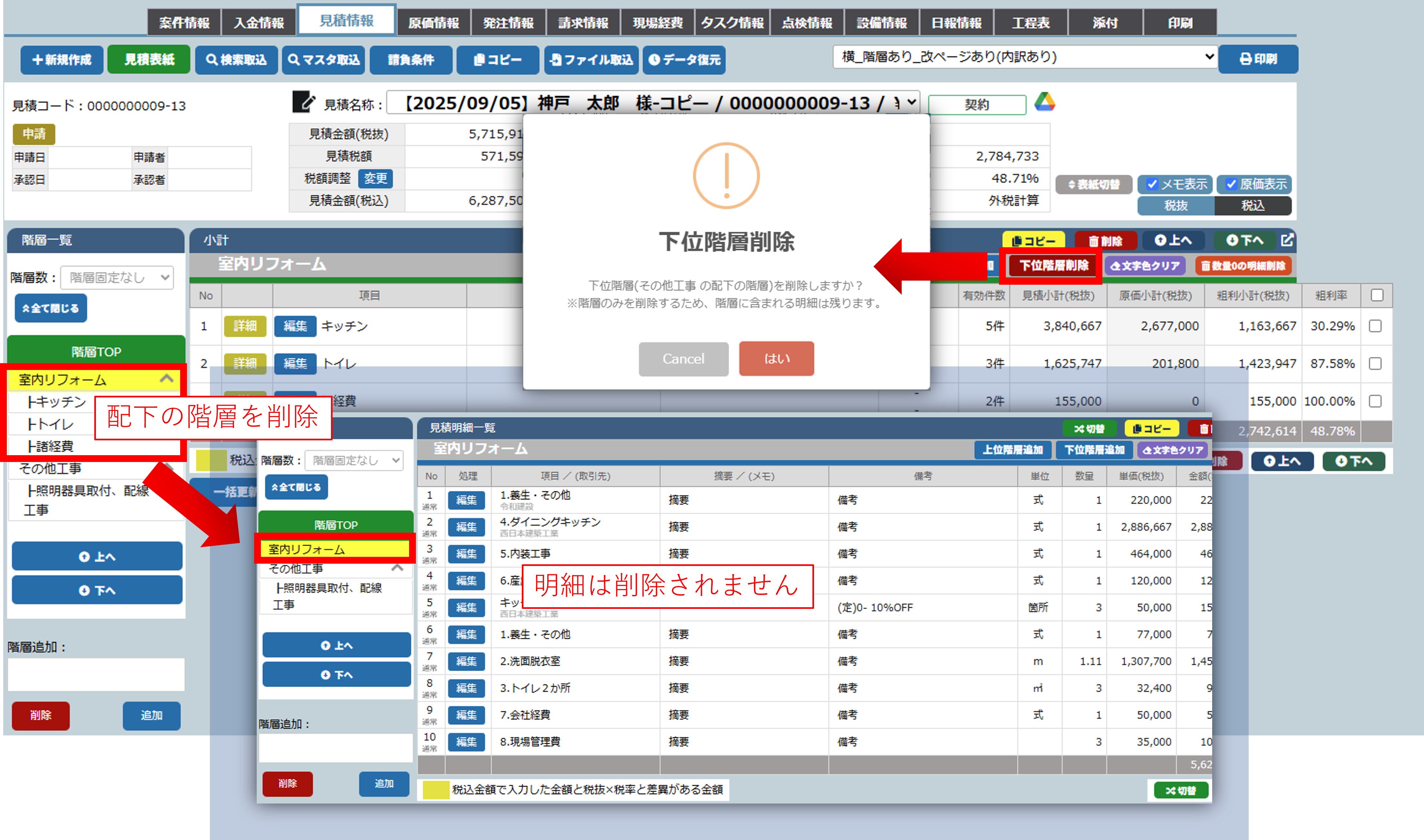
Task: Click the bottom green 切替 button
Action: point(1181,790)
